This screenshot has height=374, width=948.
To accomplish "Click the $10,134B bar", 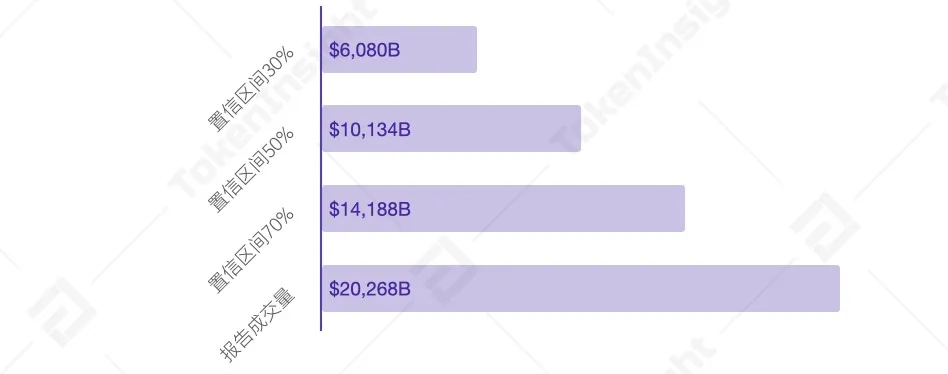I will tap(452, 129).
